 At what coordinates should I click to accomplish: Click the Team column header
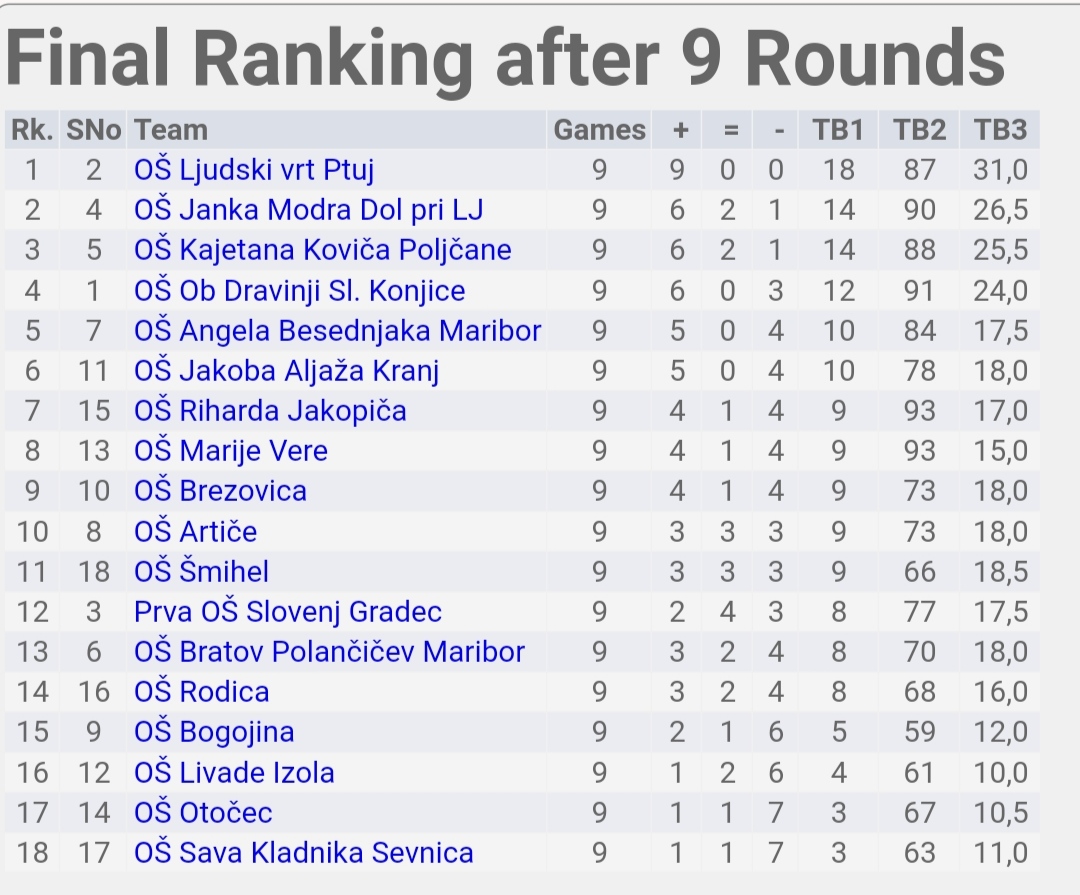click(171, 130)
